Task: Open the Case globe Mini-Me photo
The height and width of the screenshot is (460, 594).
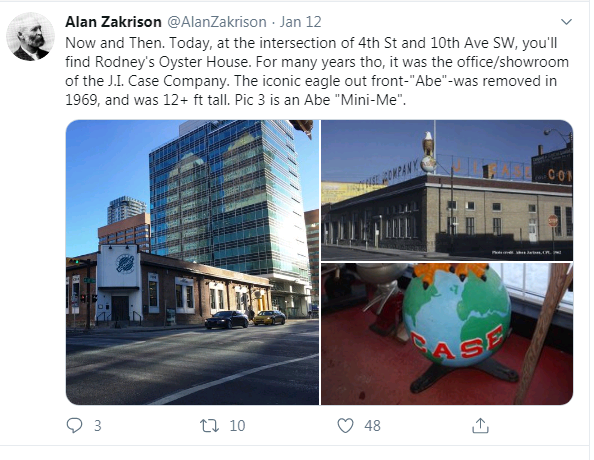Action: coord(447,334)
